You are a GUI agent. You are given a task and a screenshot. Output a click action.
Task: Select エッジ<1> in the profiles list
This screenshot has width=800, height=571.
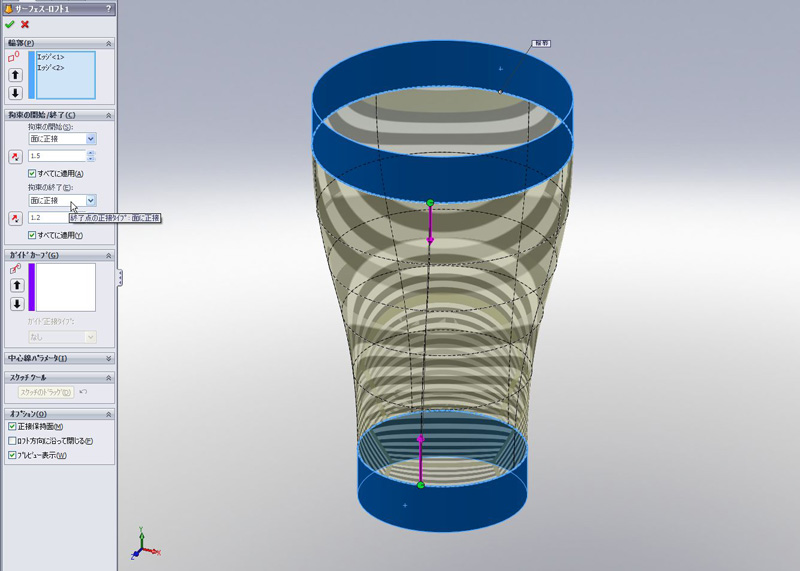click(52, 58)
